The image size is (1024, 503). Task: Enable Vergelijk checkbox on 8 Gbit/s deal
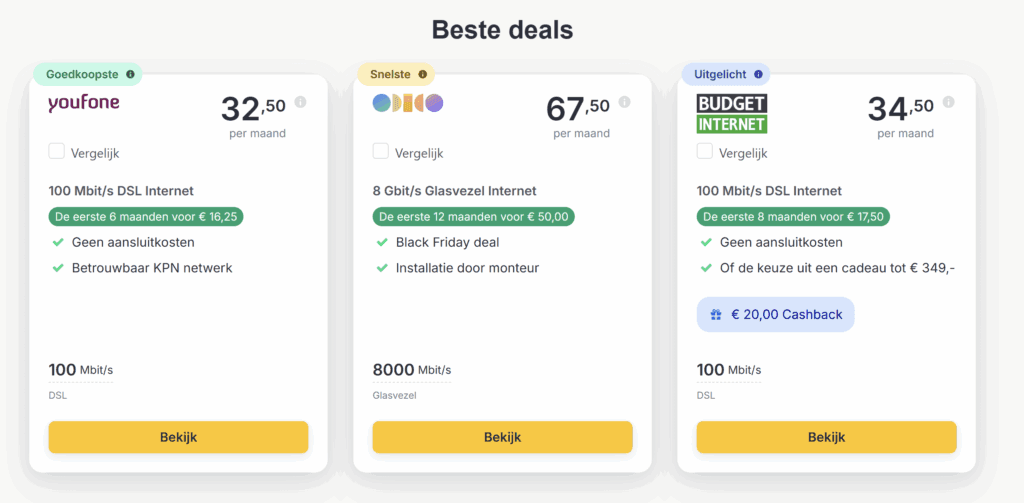tap(381, 152)
